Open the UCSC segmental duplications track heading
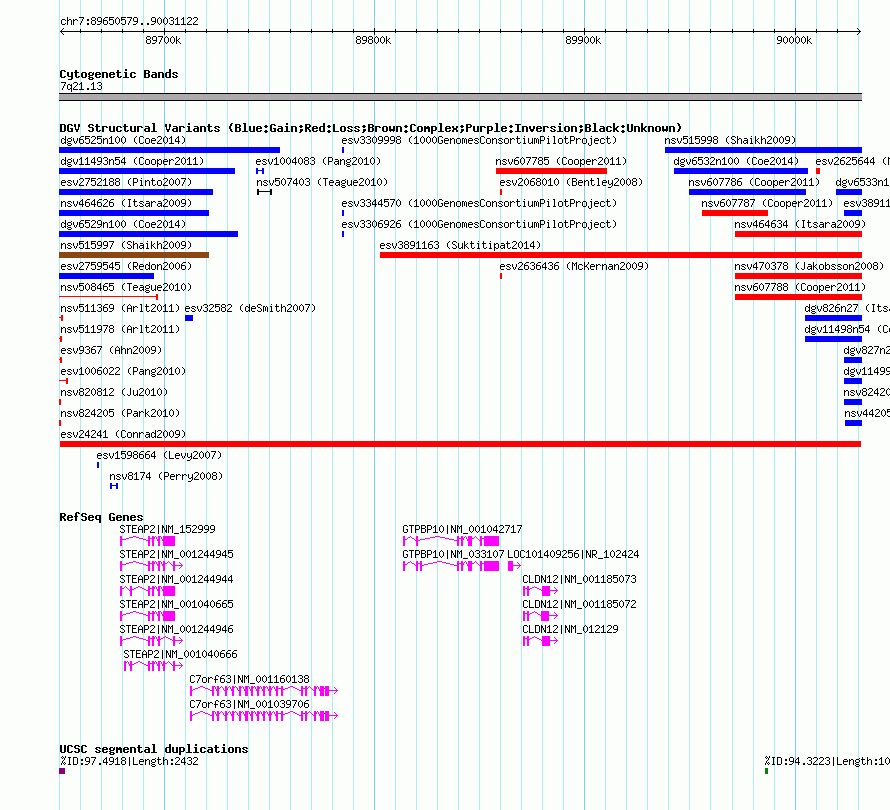The height and width of the screenshot is (810, 890). (154, 749)
